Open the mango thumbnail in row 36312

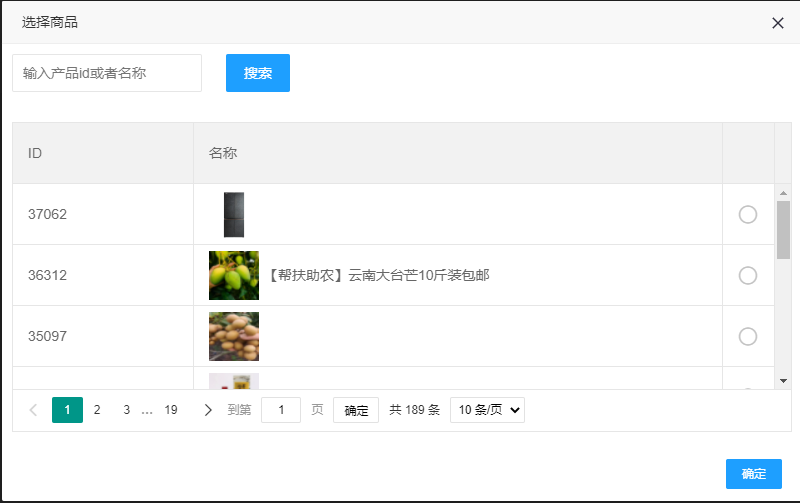click(234, 275)
